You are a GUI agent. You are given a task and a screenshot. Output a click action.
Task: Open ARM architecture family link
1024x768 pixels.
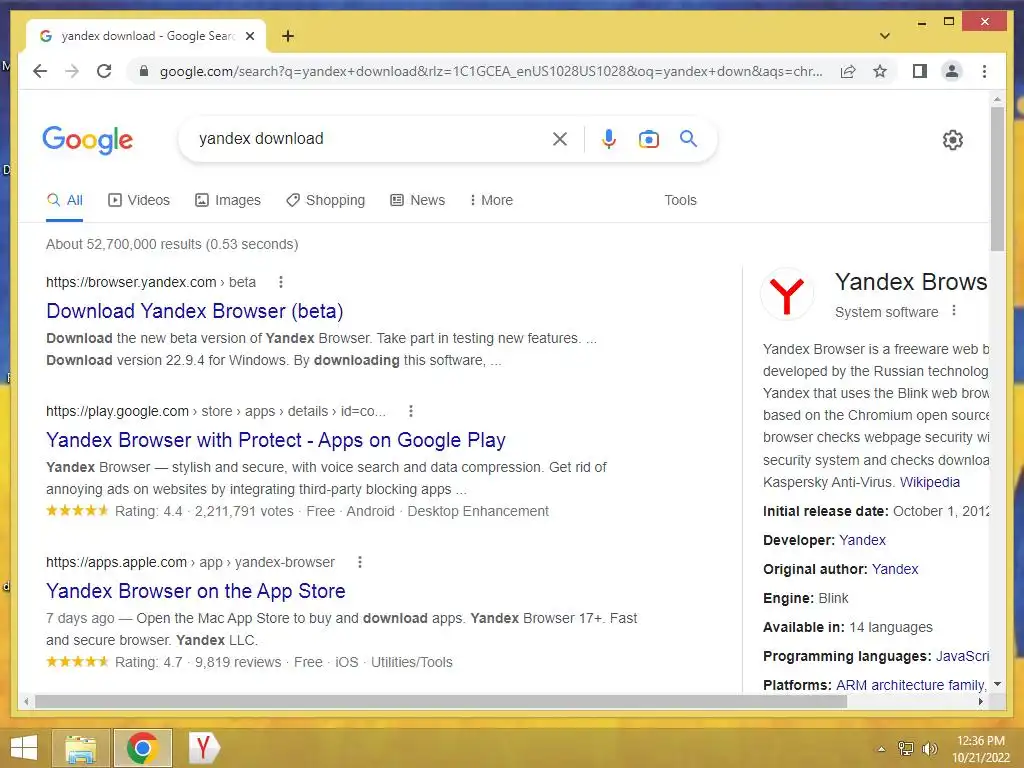coord(910,685)
